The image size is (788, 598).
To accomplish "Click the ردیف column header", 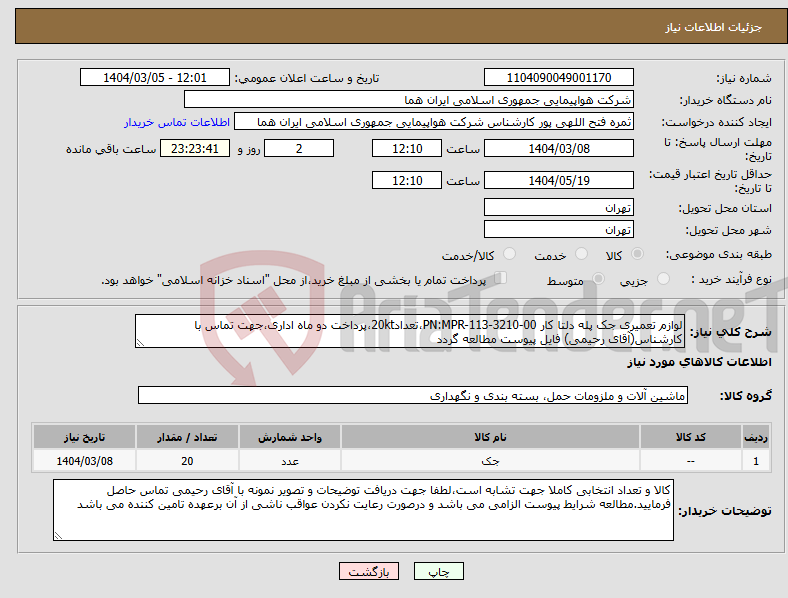I will [756, 437].
